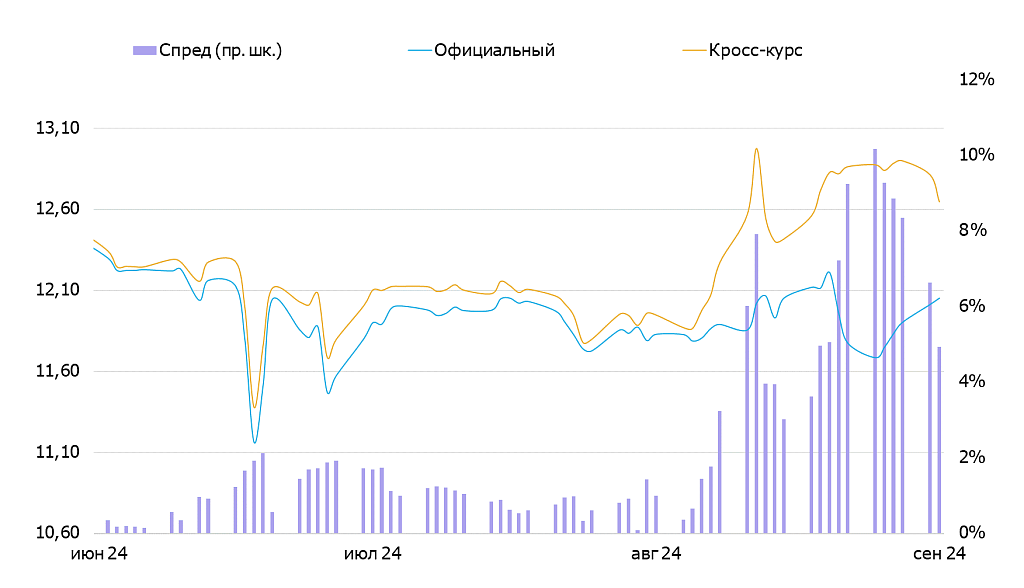Image resolution: width=1024 pixels, height=588 pixels.
Task: Click the tallest purple spread bar
Action: [x=875, y=340]
